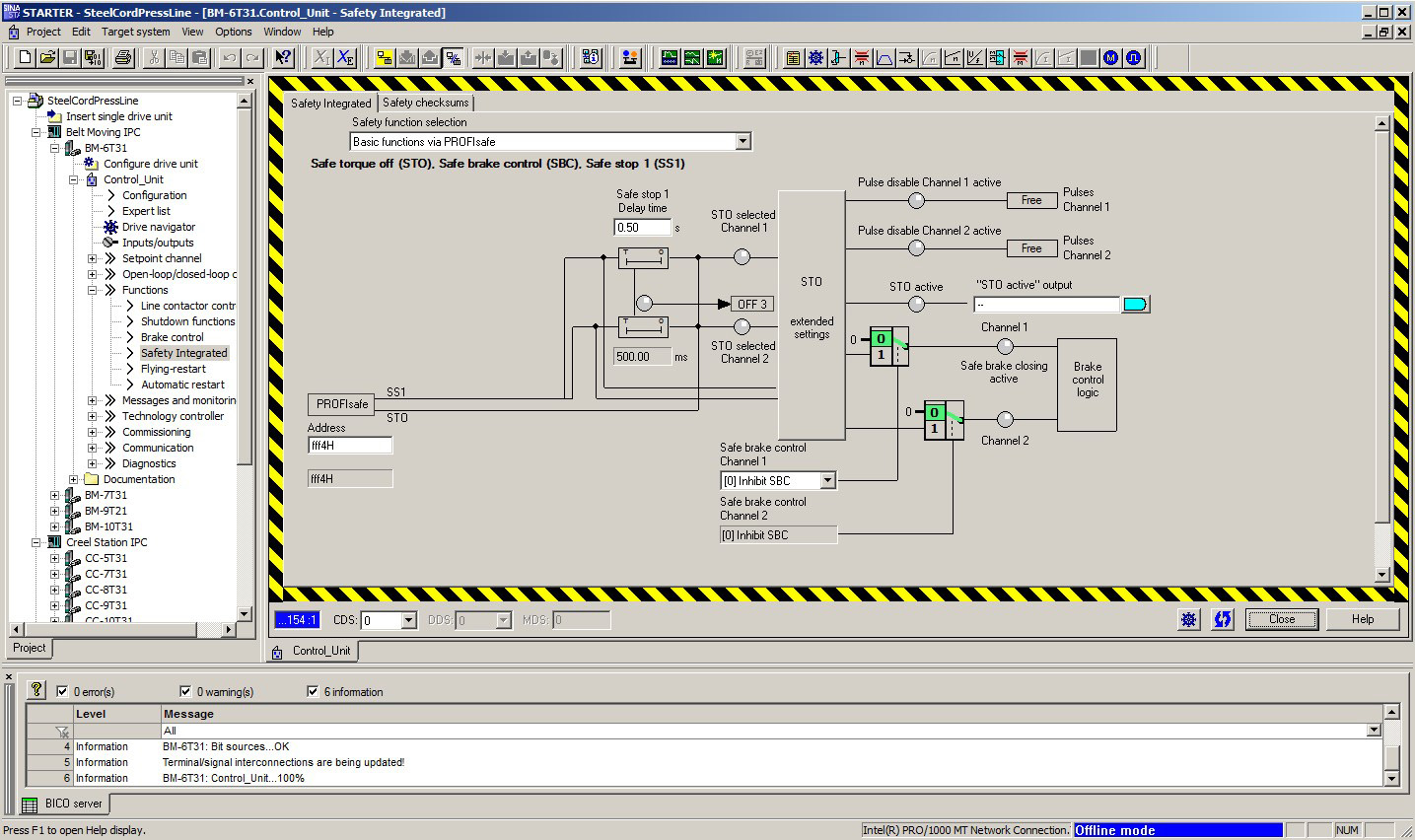Open the expert list toolbar icon

tap(793, 58)
